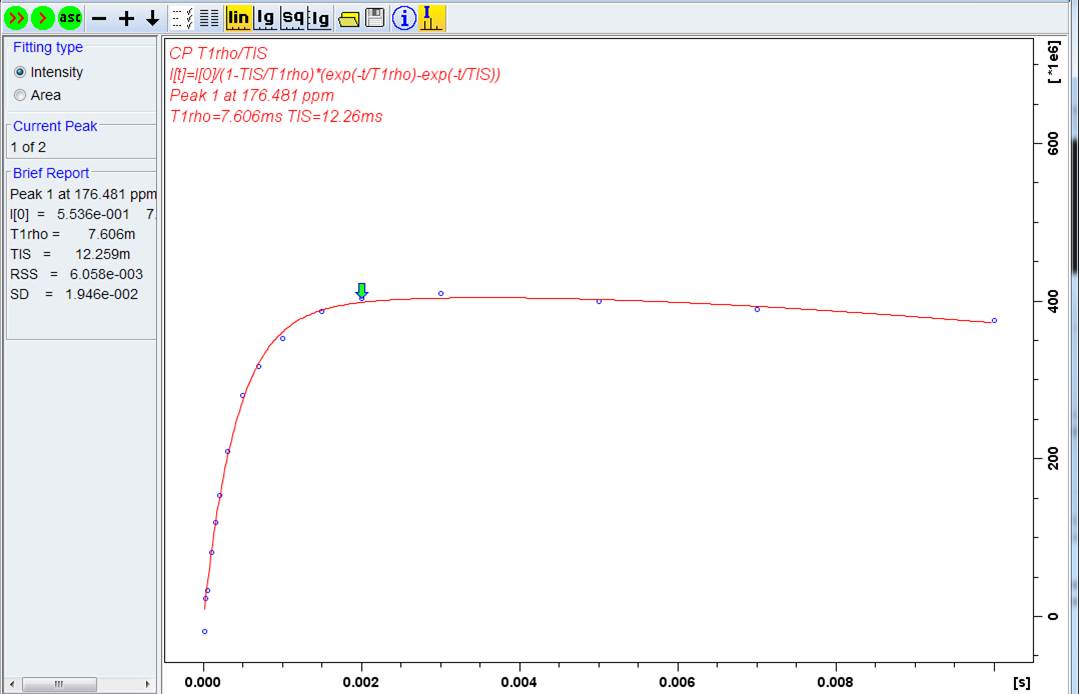
Task: Click the down arrow toolbar icon
Action: point(152,18)
